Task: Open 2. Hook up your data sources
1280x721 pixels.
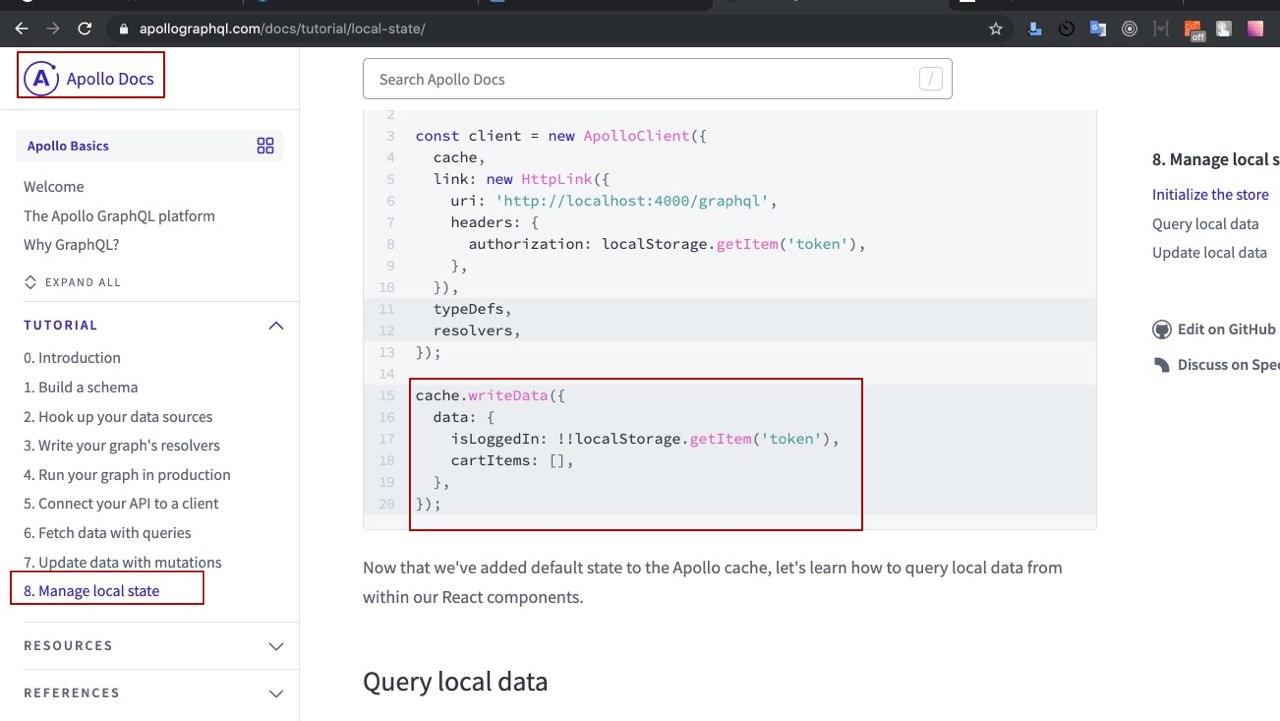Action: click(x=118, y=417)
